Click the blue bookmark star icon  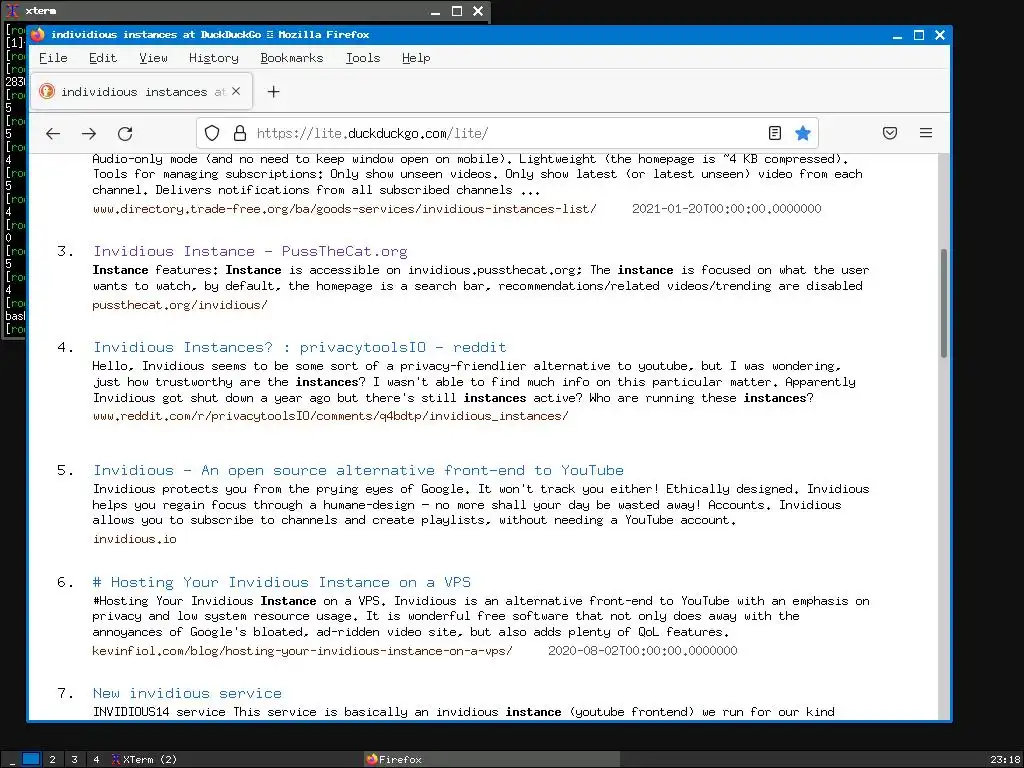(x=803, y=133)
